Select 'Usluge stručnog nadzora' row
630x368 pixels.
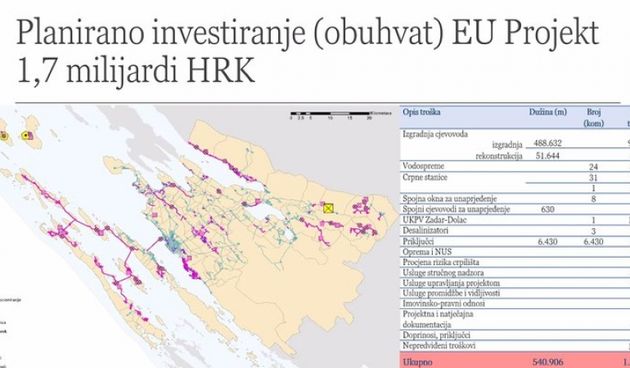click(443, 273)
